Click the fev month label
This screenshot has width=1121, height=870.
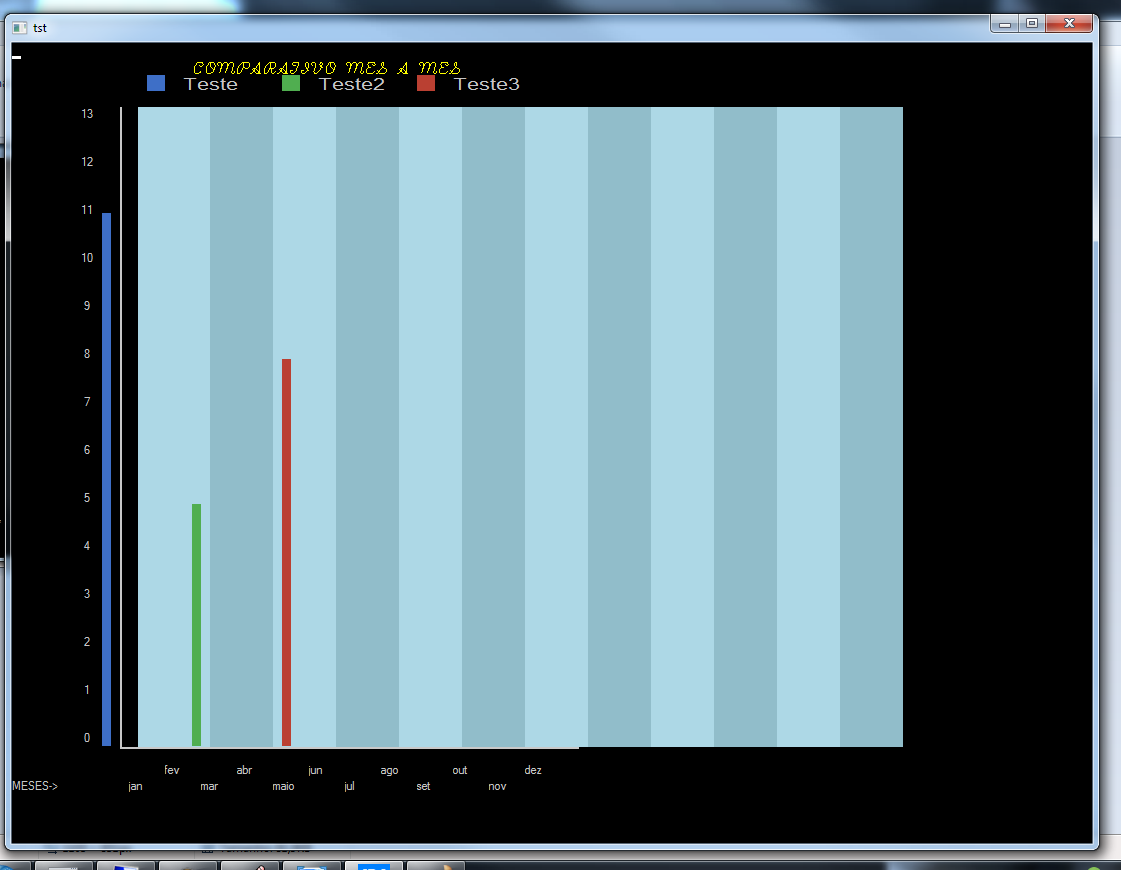tap(172, 770)
